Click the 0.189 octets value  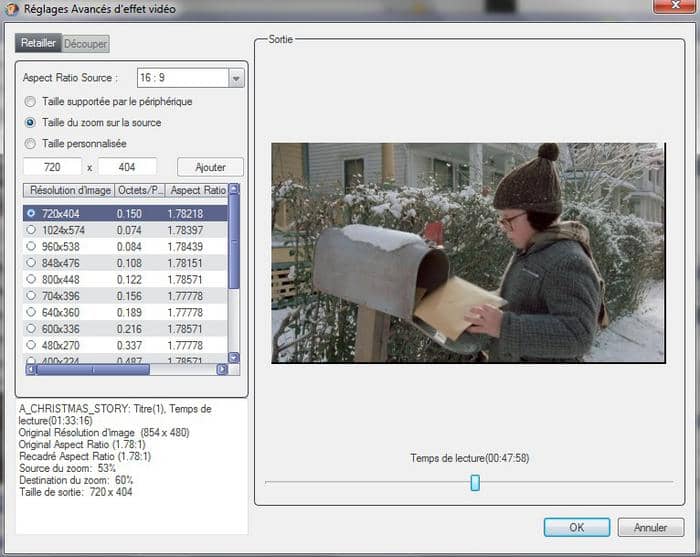129,313
